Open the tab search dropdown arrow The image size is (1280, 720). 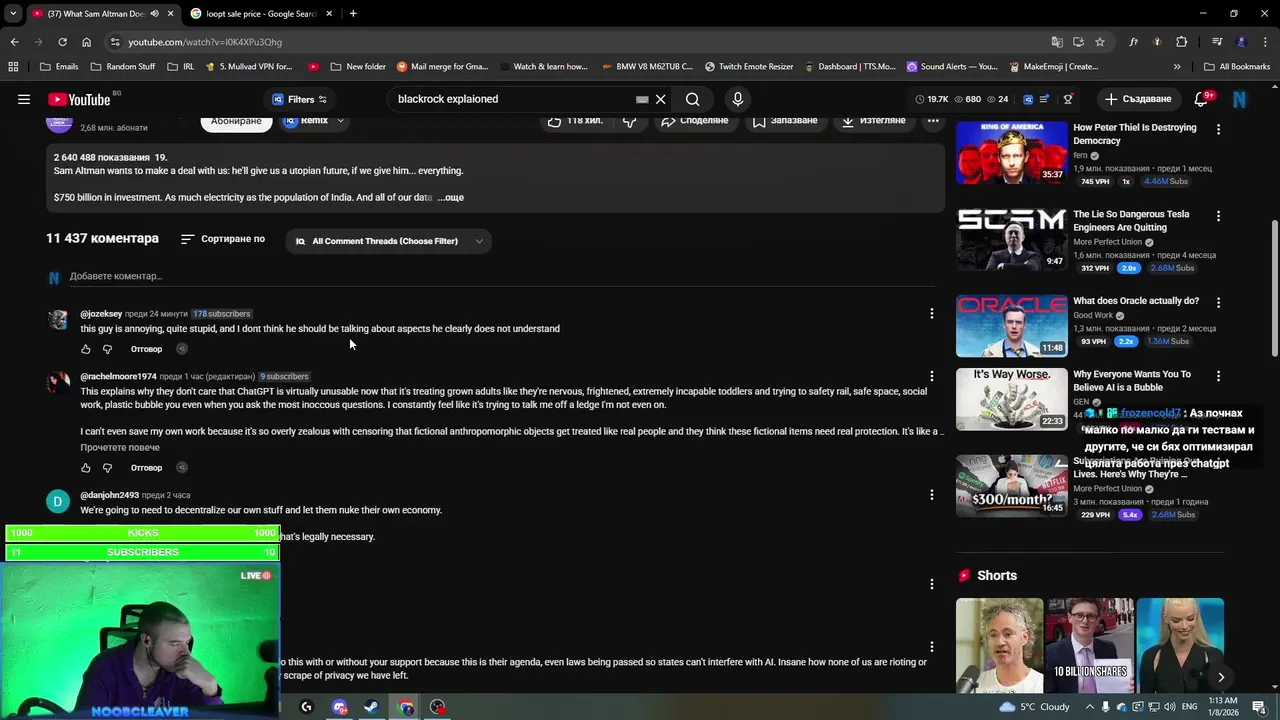(x=13, y=14)
